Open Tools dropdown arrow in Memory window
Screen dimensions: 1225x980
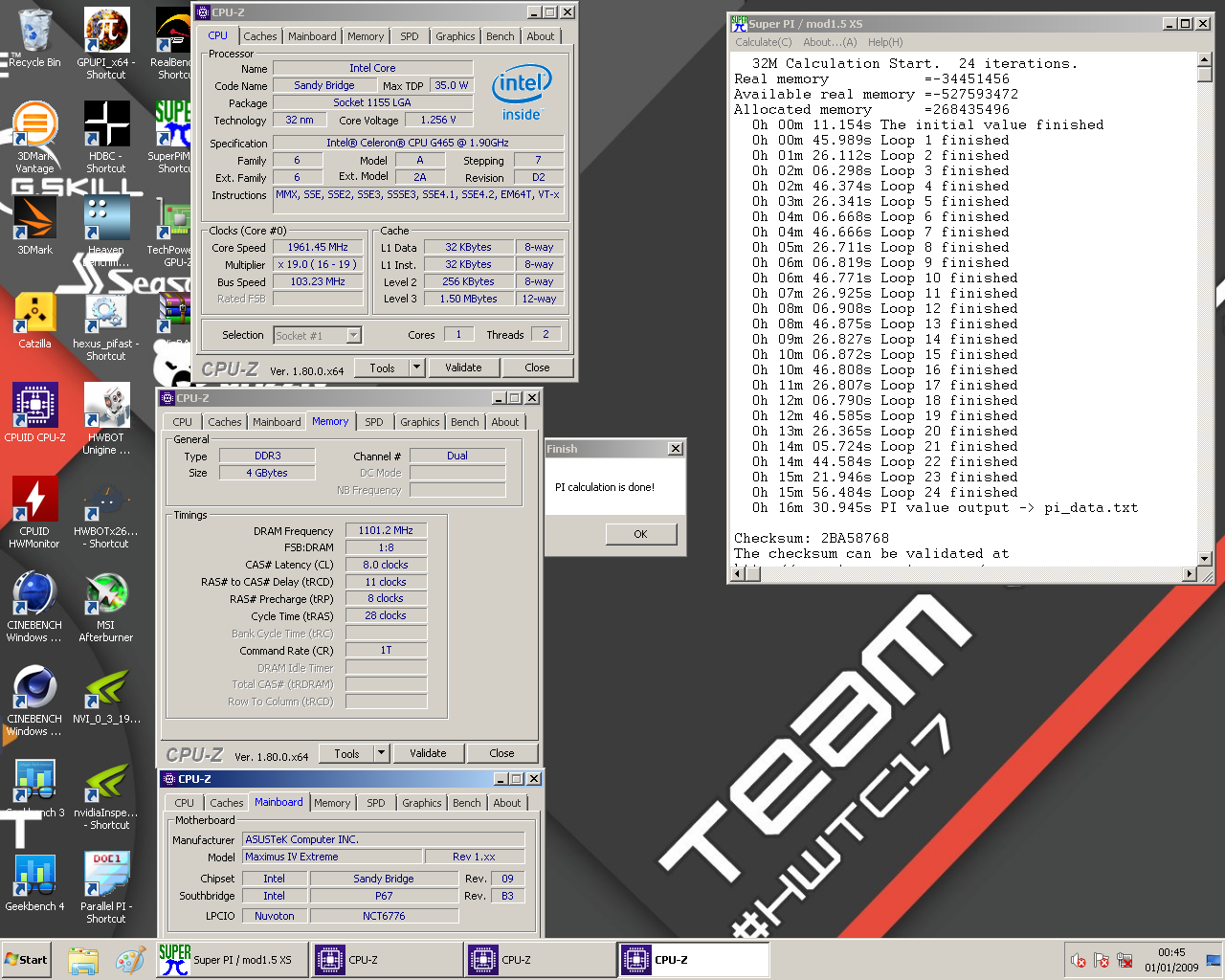click(x=381, y=753)
